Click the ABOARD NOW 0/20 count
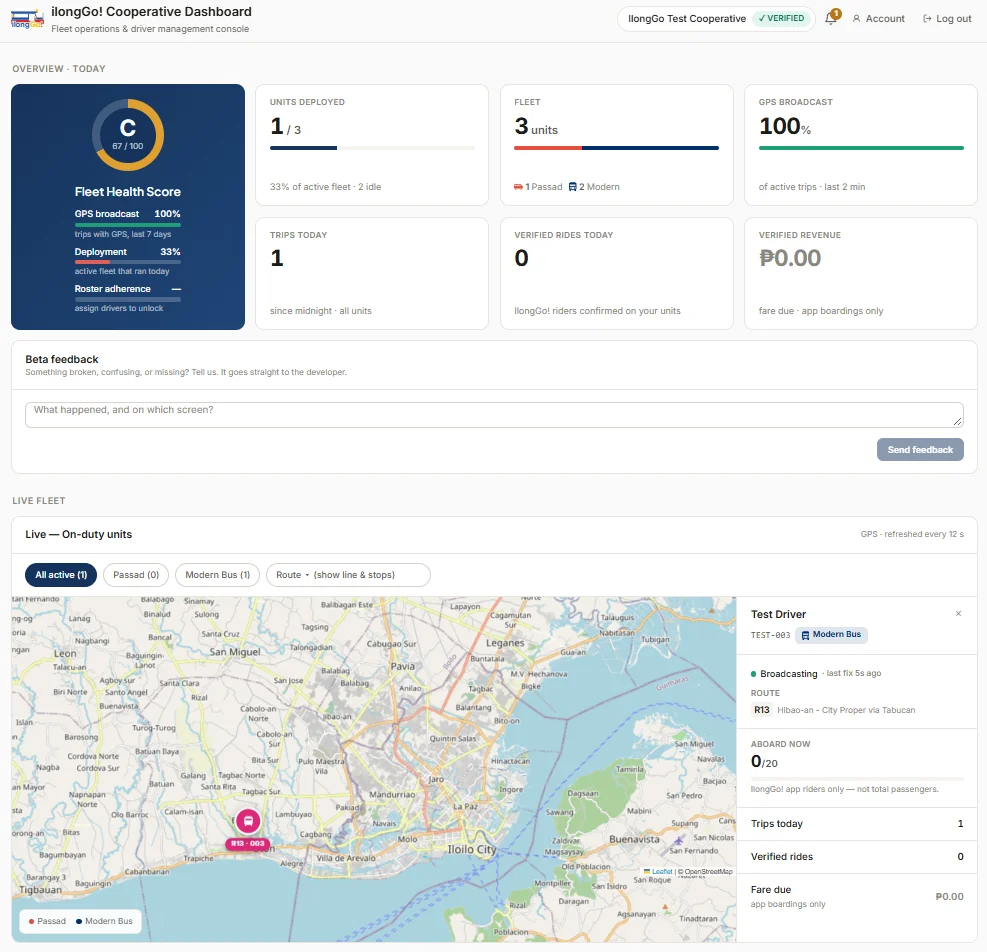This screenshot has height=952, width=987. click(764, 762)
